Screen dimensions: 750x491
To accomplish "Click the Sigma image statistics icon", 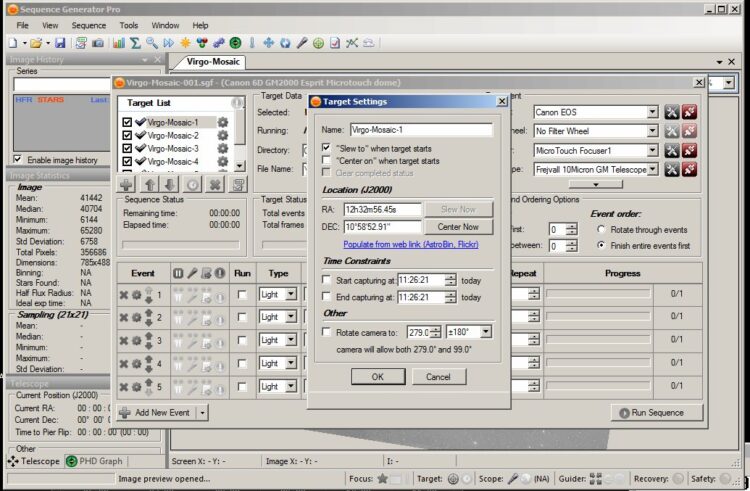I will [135, 43].
